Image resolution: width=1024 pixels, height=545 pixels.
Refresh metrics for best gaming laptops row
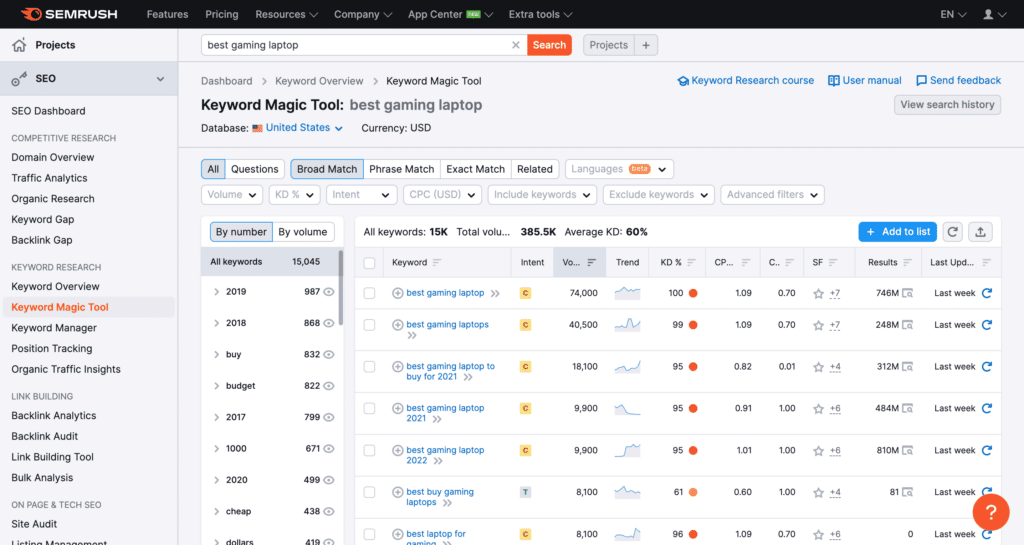pyautogui.click(x=987, y=325)
